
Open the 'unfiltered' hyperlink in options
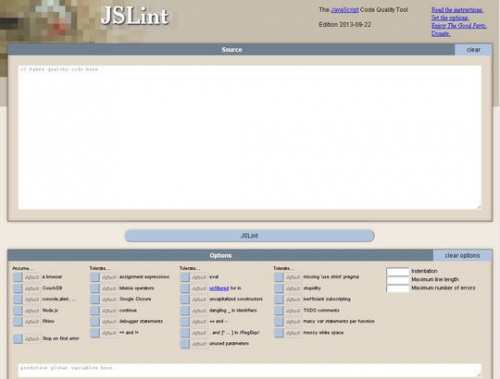[x=219, y=288]
